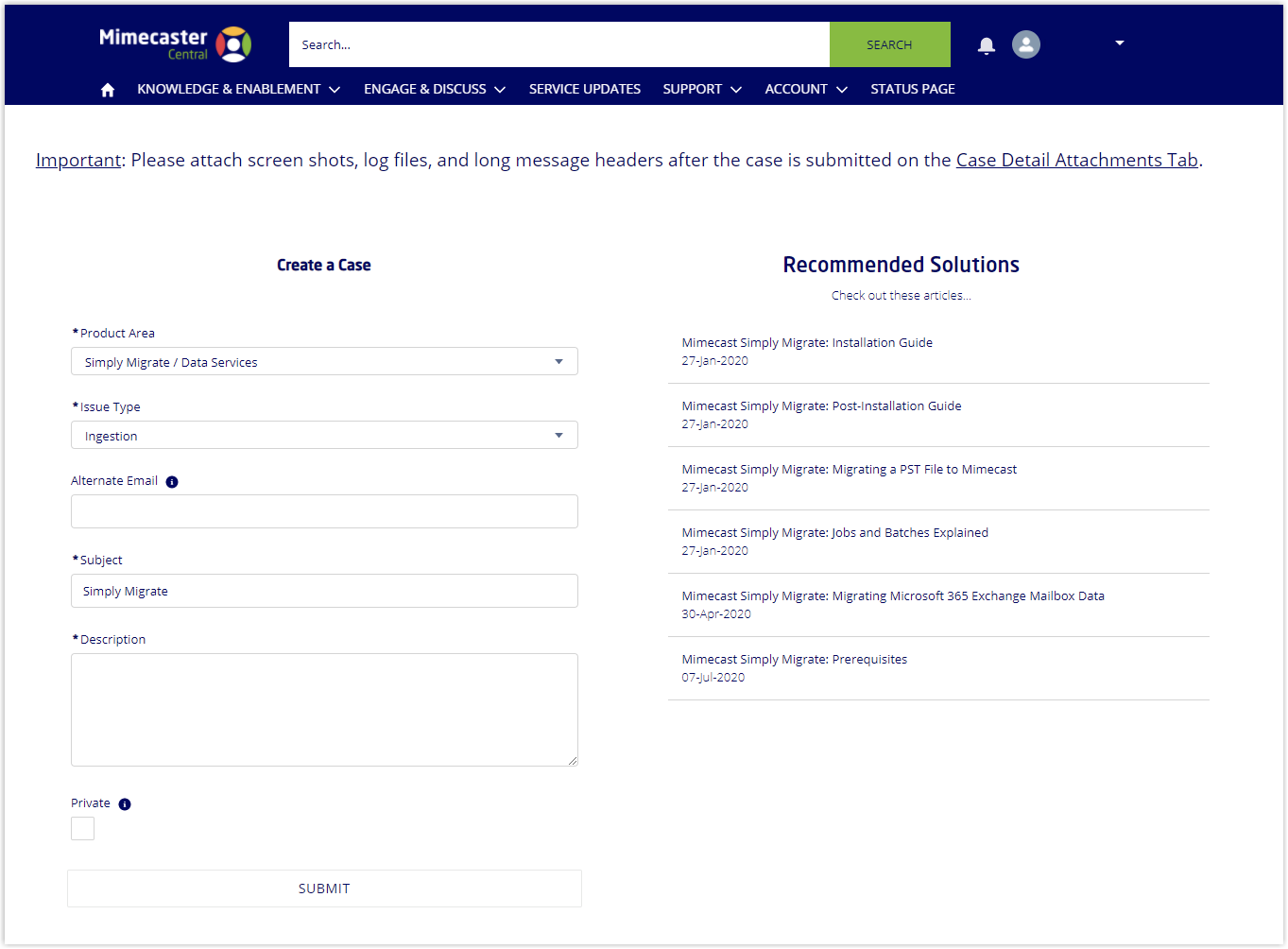Go to Service Updates page

[x=584, y=90]
